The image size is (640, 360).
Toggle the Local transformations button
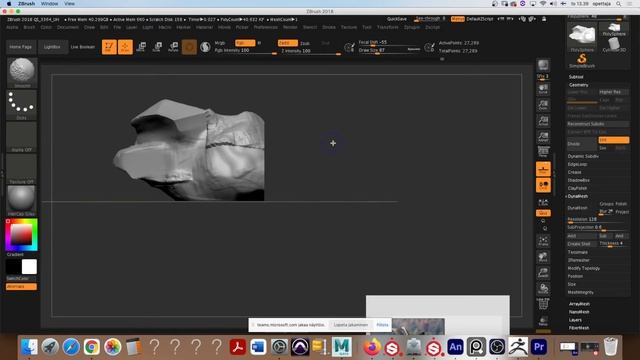point(543,185)
